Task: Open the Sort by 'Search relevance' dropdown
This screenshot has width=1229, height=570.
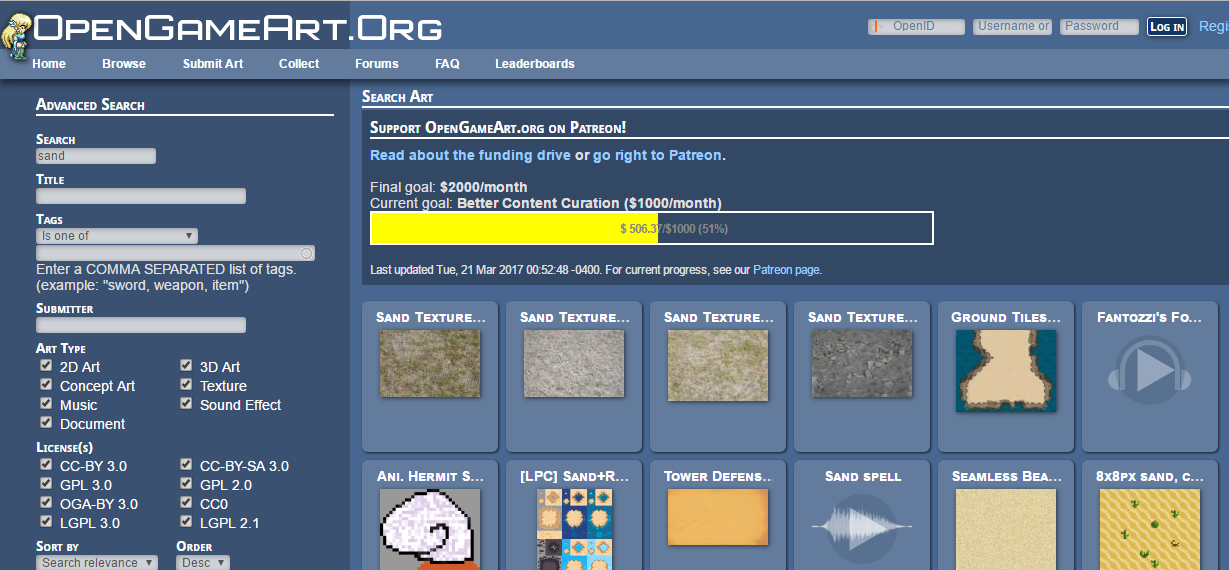Action: tap(97, 563)
